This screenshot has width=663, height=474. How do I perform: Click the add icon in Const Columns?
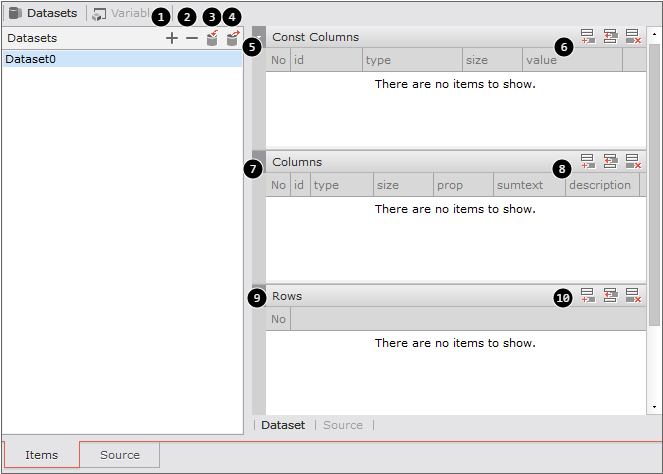[588, 37]
